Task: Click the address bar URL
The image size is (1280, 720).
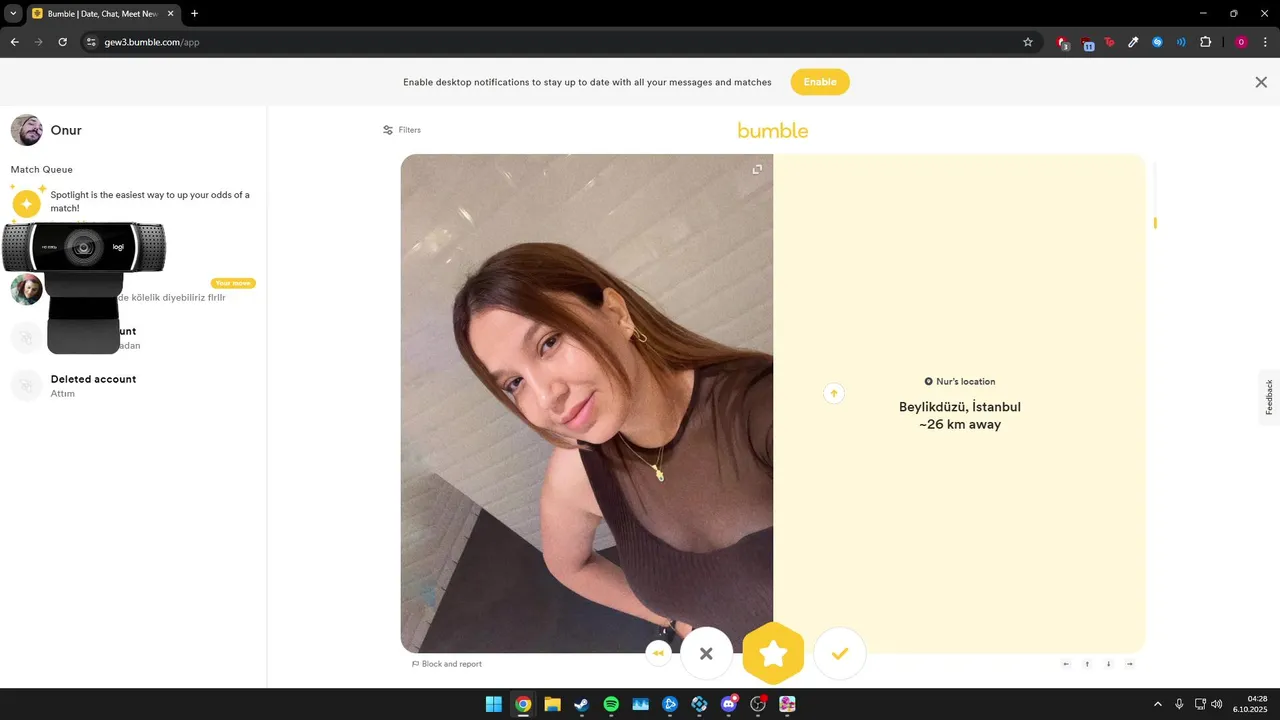Action: [152, 42]
